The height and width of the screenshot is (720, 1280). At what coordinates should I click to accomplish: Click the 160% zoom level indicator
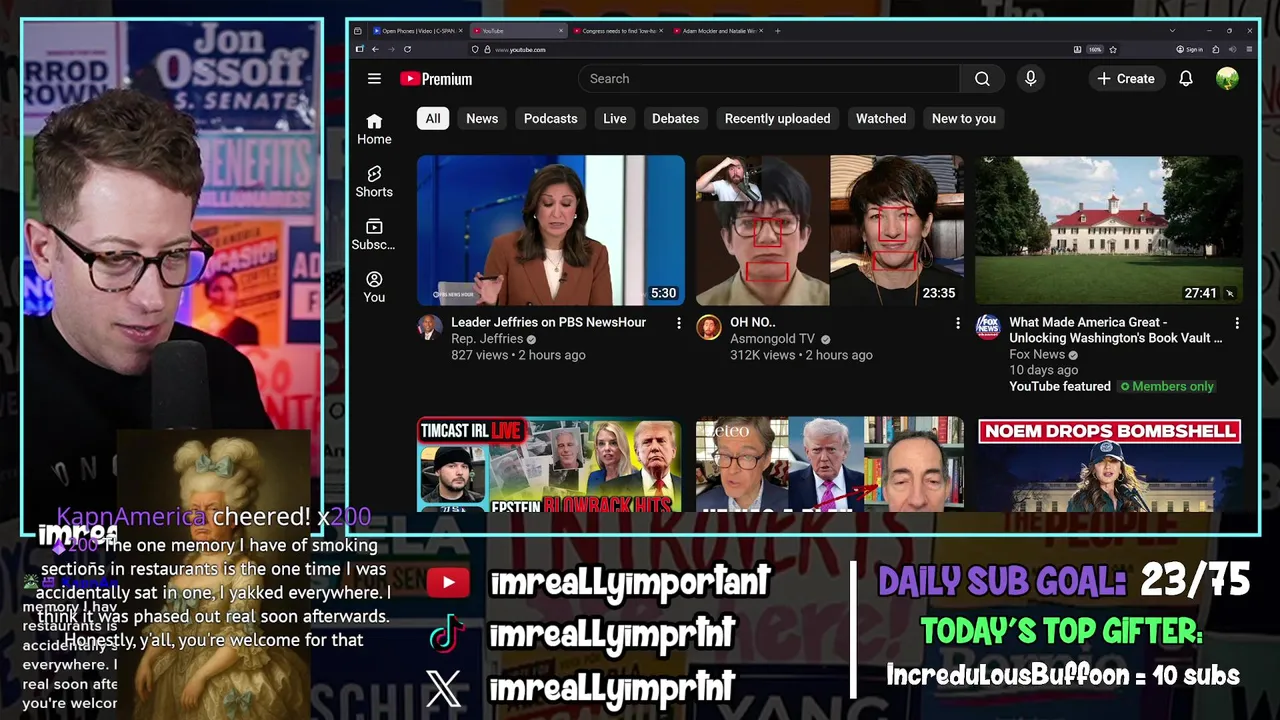[x=1094, y=49]
